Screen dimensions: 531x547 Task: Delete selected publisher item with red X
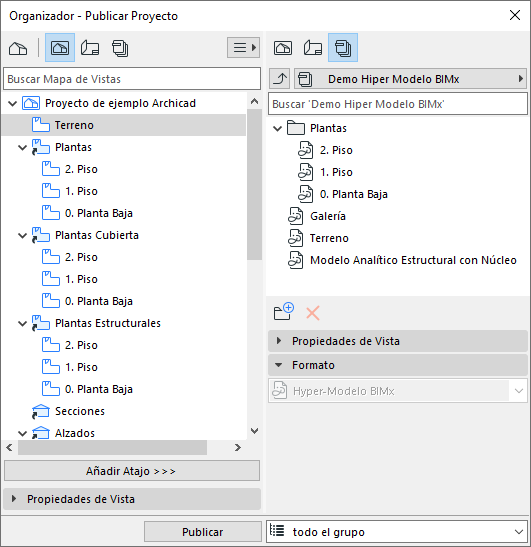[313, 313]
